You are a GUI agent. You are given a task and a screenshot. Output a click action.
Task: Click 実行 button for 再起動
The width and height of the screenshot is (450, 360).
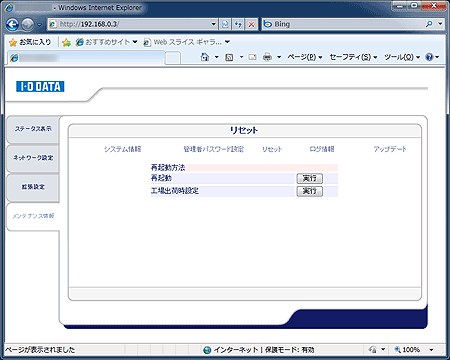click(x=310, y=178)
